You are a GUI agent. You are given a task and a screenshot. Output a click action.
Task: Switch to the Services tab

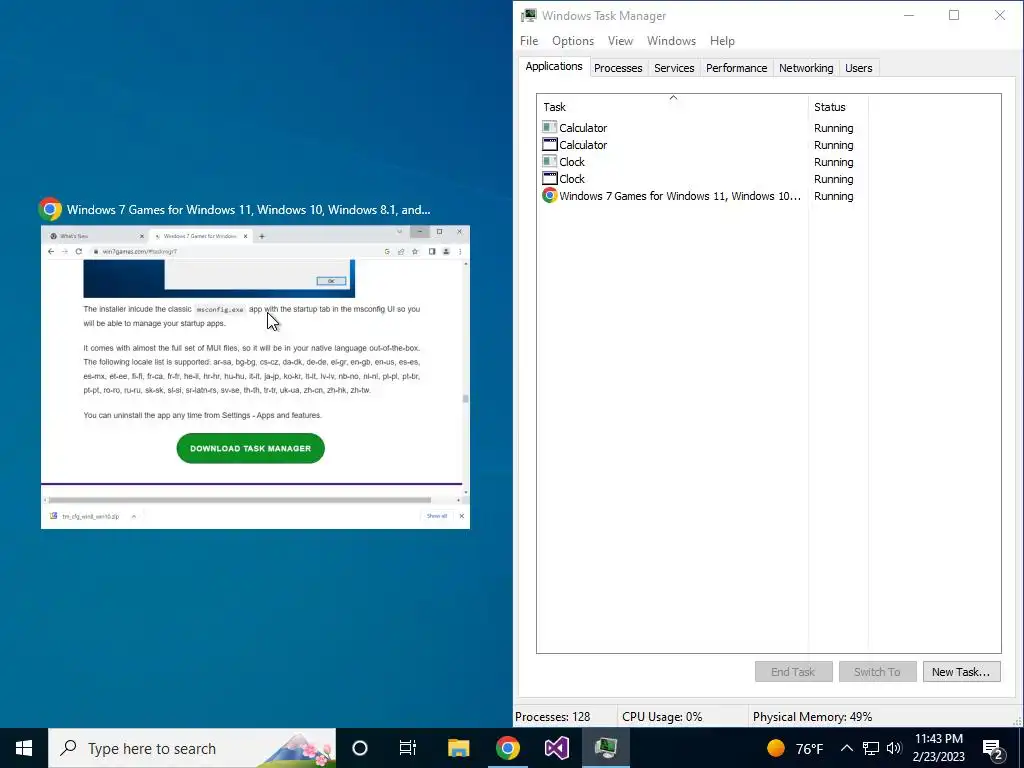tap(674, 68)
